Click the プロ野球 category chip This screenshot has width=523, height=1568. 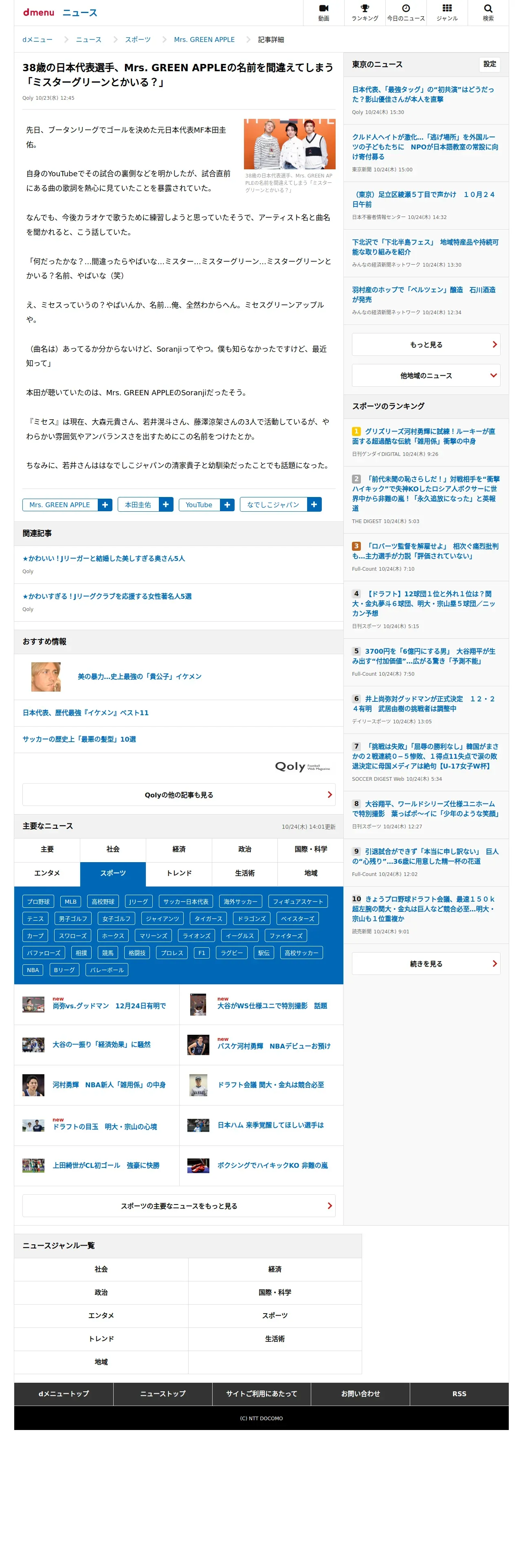(38, 902)
